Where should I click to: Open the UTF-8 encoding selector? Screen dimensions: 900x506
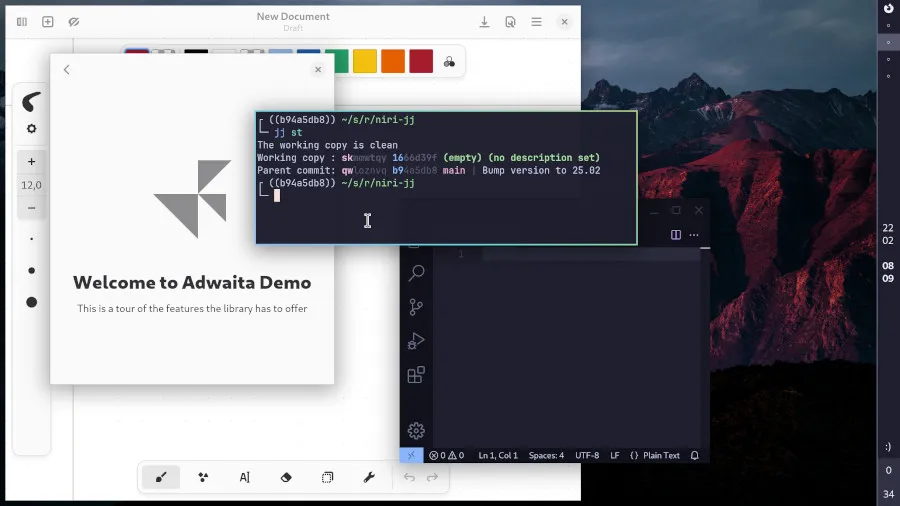point(587,456)
